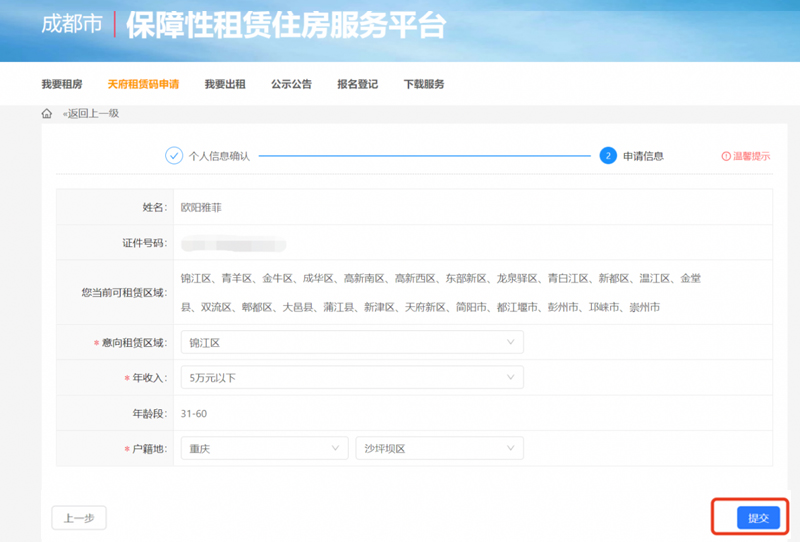Screen dimensions: 800x542
Task: Go to the home page icon
Action: point(47,113)
